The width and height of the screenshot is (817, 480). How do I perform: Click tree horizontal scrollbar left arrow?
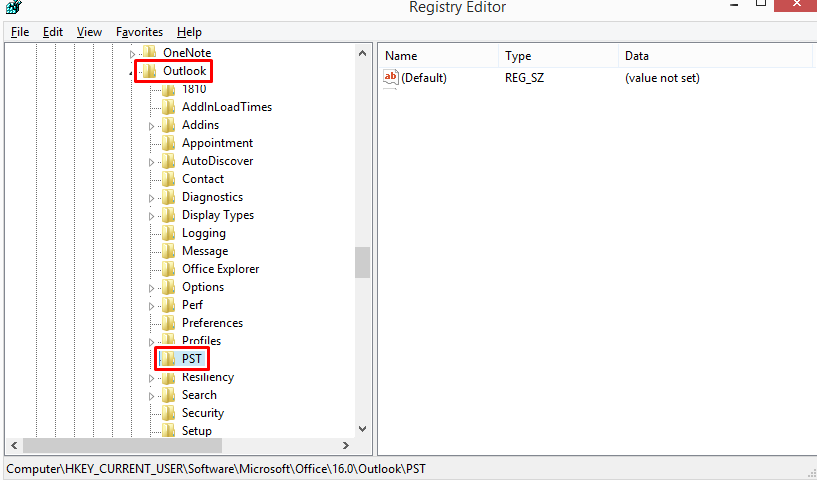14,445
